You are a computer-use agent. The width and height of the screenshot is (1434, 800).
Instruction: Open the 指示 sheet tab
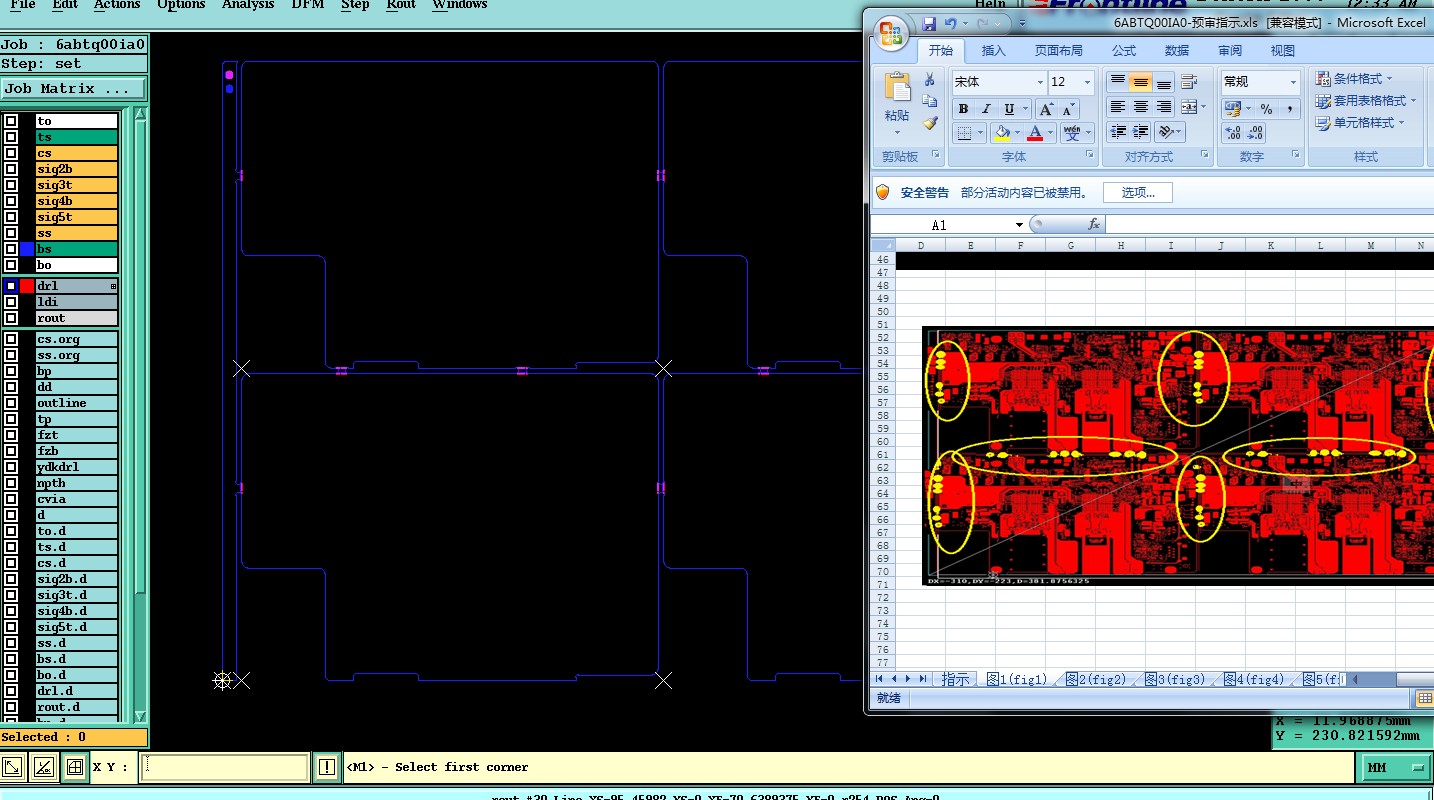(x=955, y=679)
